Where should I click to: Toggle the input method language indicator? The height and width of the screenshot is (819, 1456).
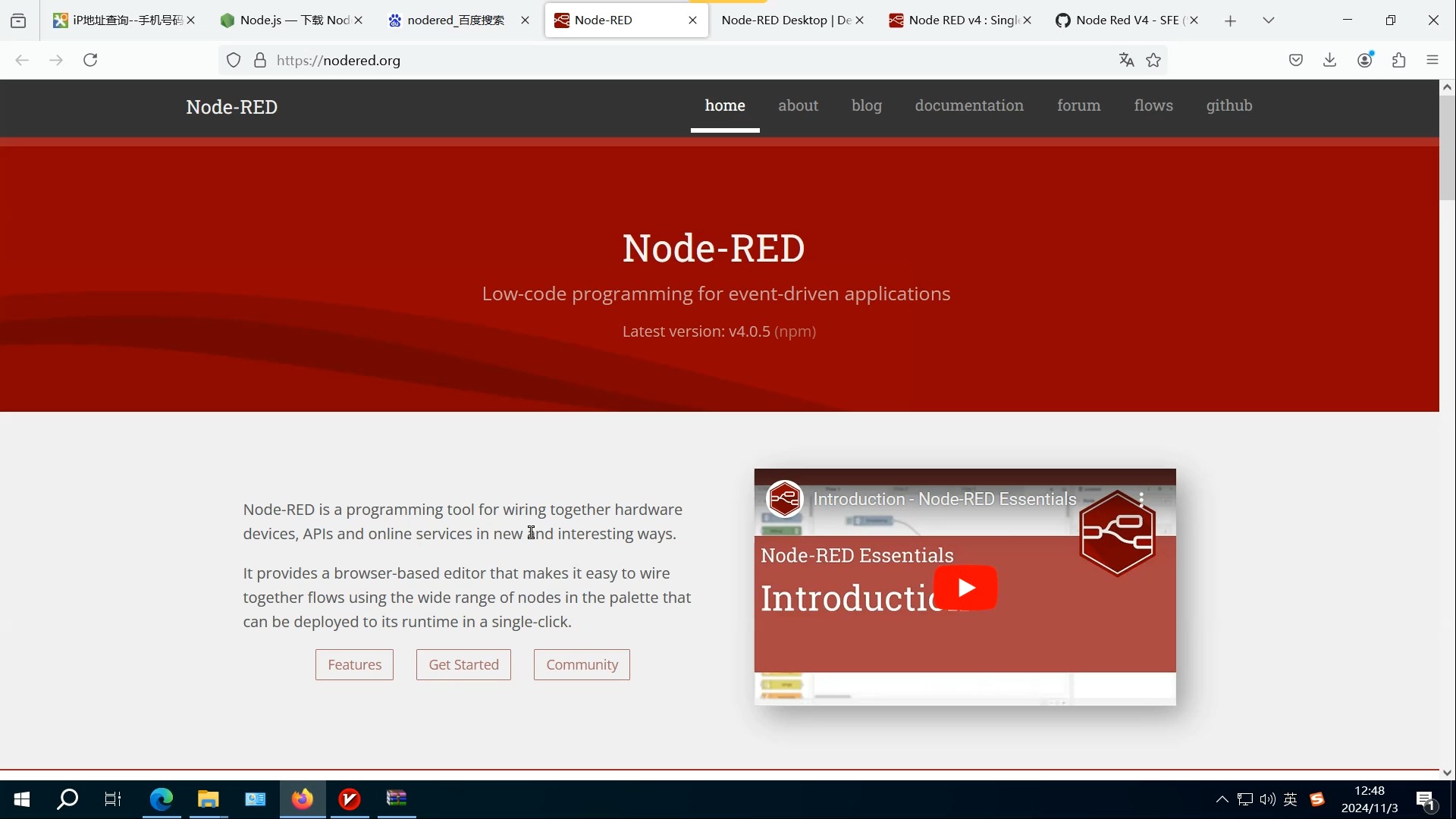[x=1290, y=799]
